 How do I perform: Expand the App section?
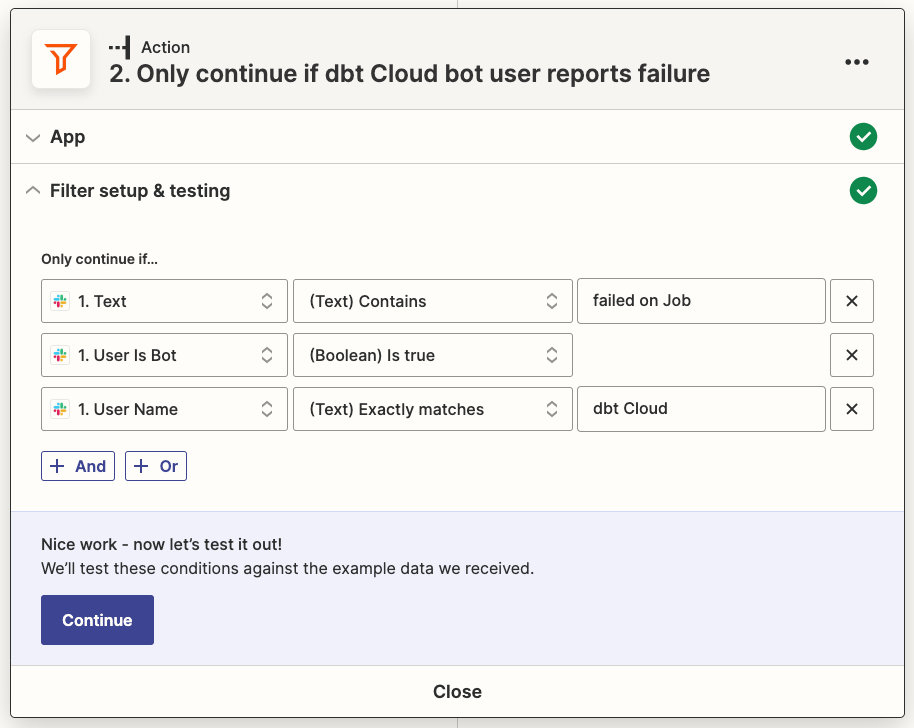(32, 136)
